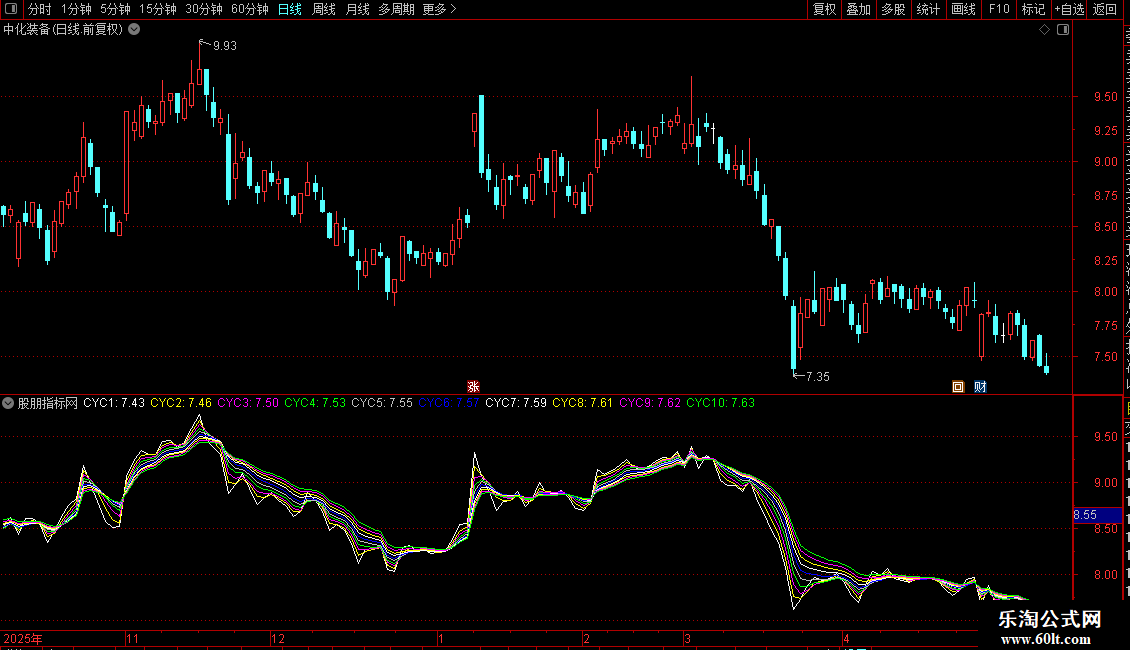Open F10 company information

(x=999, y=9)
